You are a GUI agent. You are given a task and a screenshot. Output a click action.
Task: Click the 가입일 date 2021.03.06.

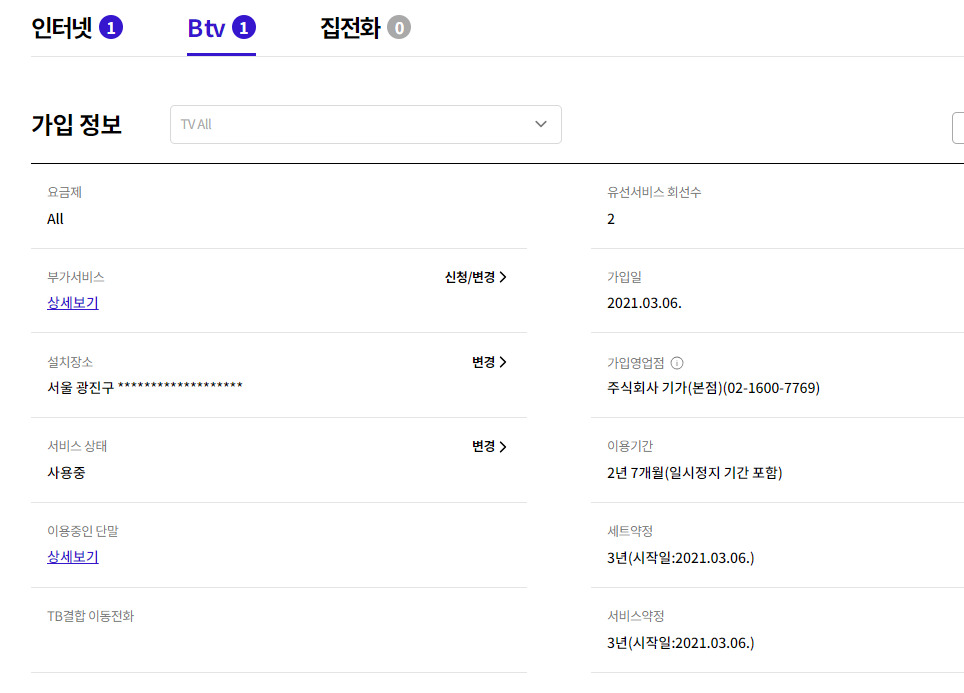pyautogui.click(x=644, y=303)
